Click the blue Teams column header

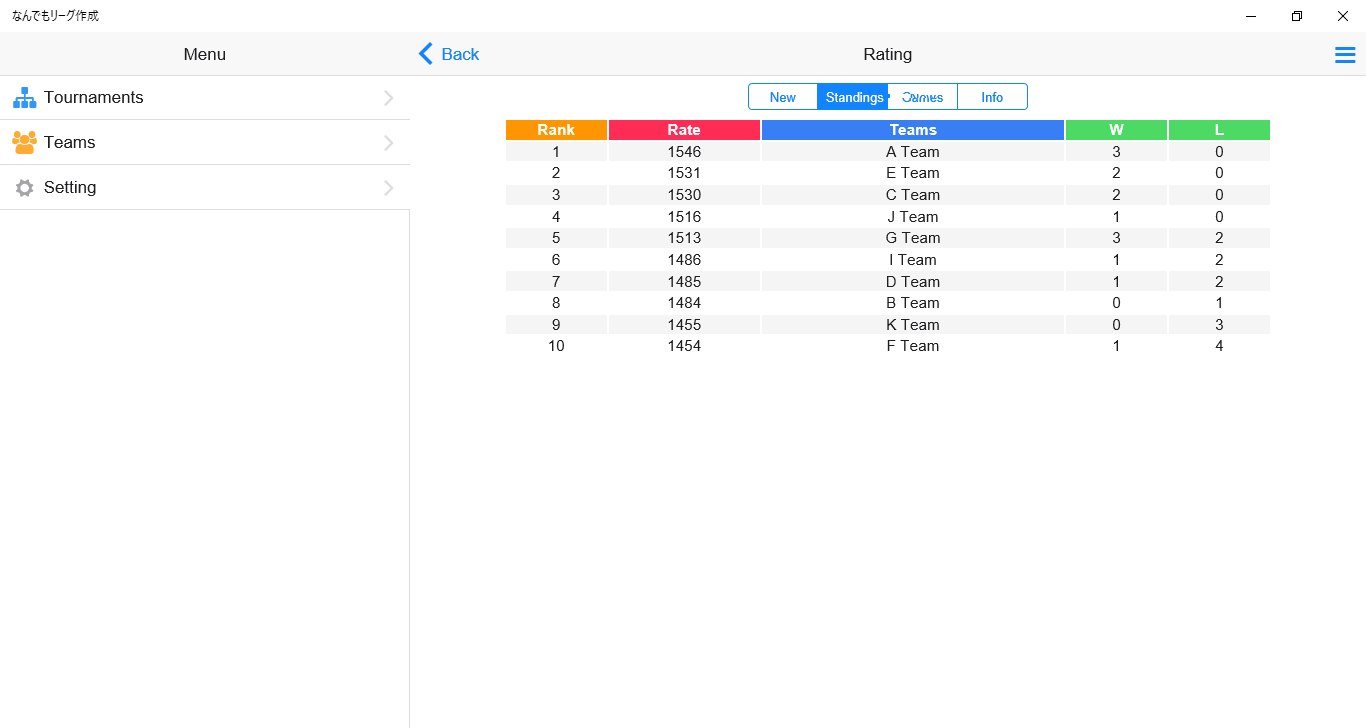point(913,130)
